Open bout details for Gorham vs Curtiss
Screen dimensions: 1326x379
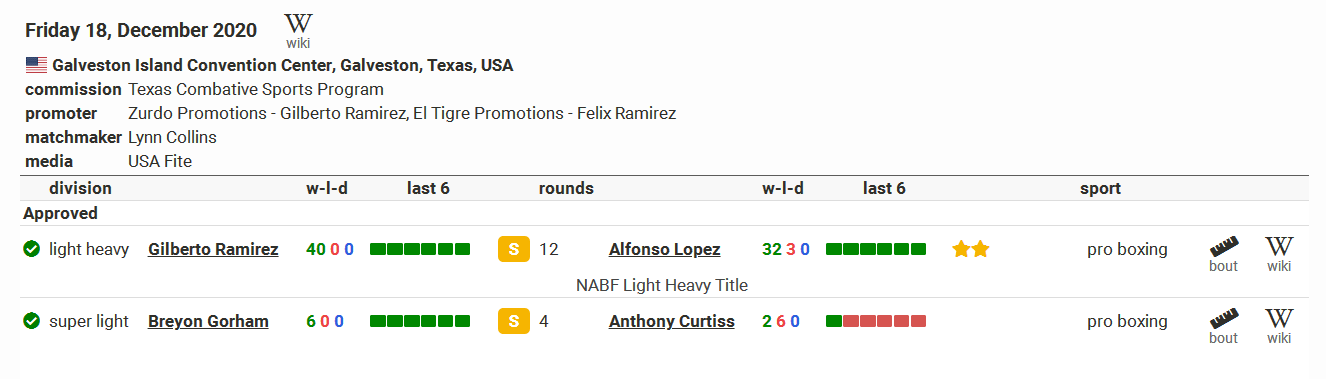[x=1223, y=327]
